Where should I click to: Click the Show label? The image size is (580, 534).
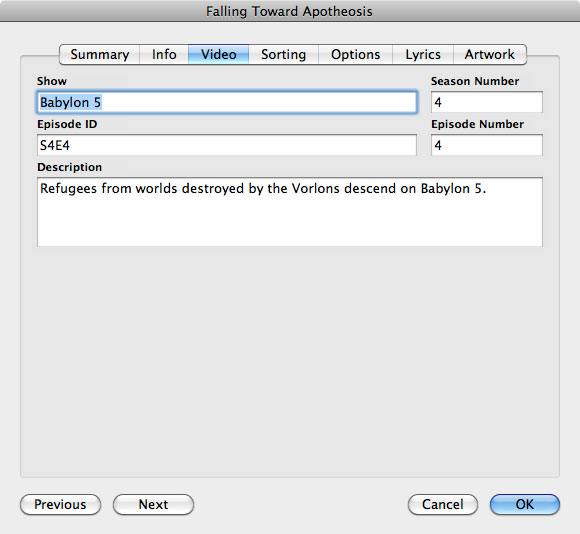tap(52, 81)
